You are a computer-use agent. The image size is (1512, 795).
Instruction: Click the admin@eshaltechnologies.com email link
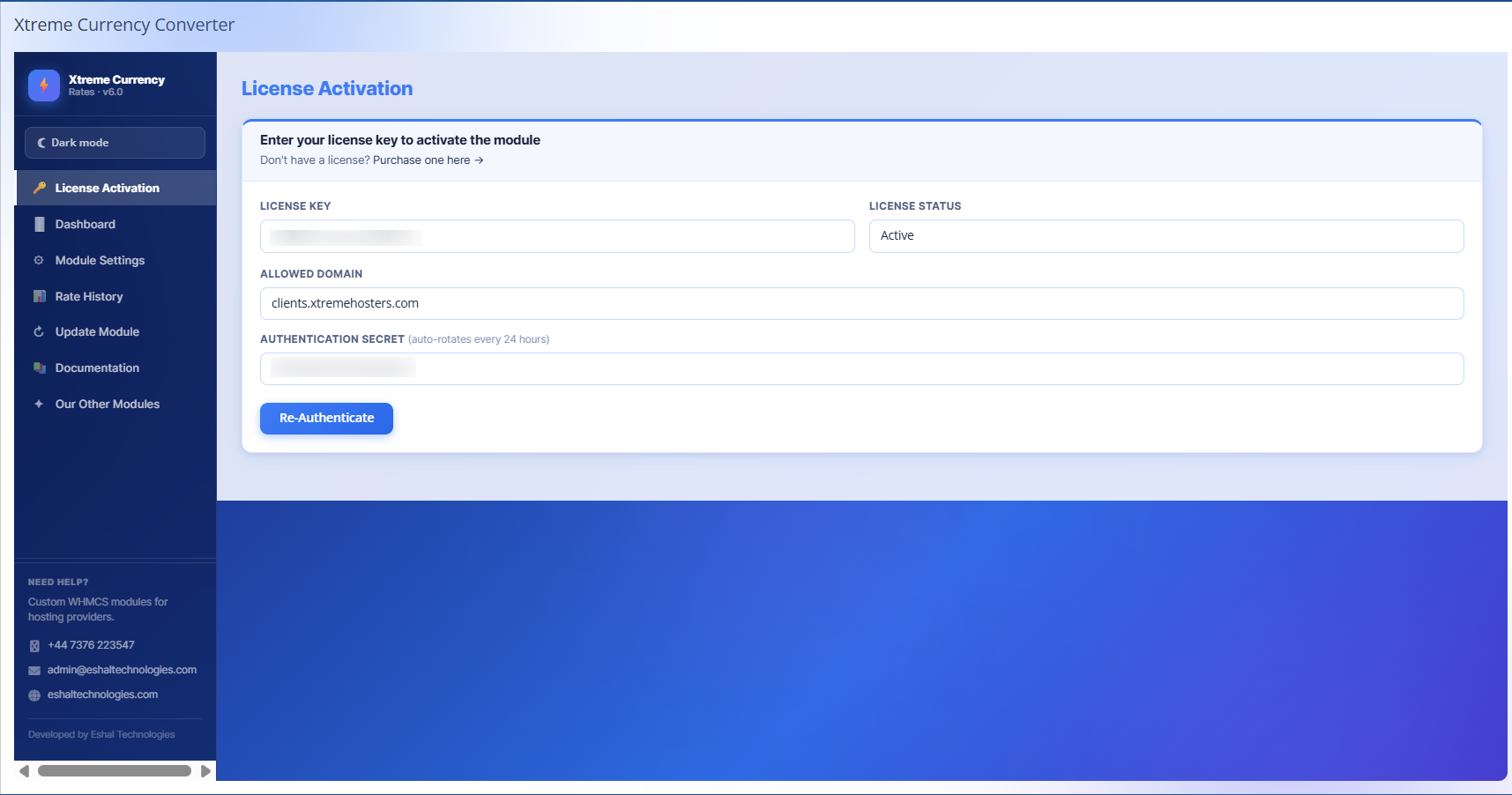(122, 670)
